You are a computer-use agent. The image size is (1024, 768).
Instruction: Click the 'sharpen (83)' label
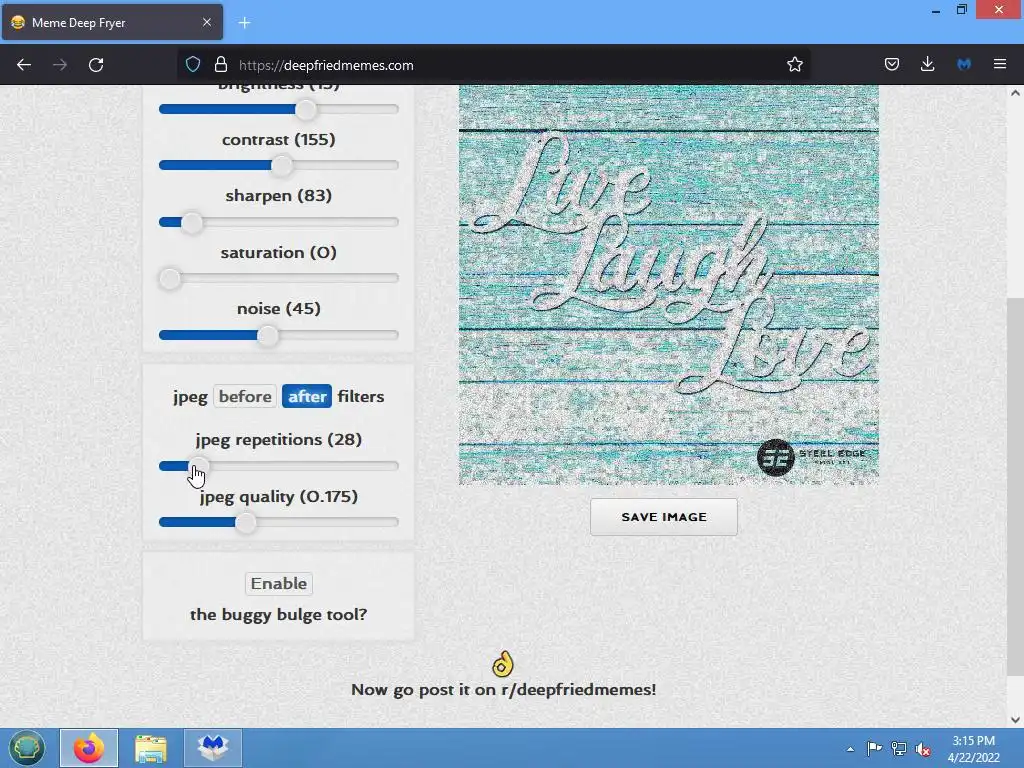279,196
